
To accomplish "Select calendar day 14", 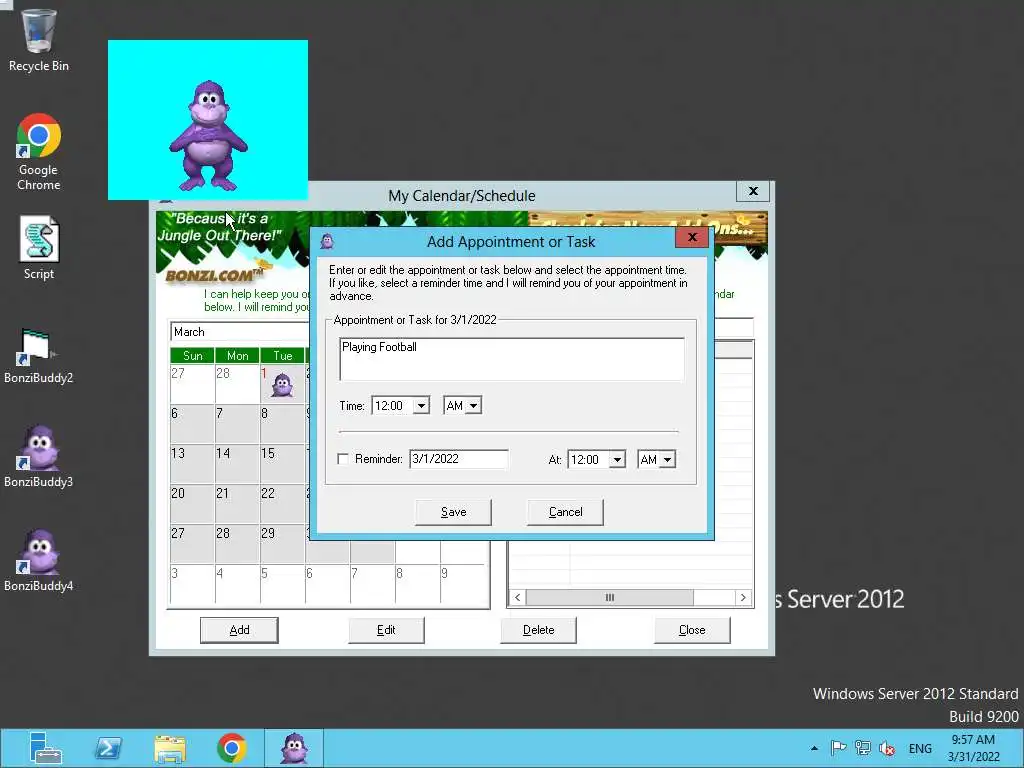I will click(x=237, y=463).
